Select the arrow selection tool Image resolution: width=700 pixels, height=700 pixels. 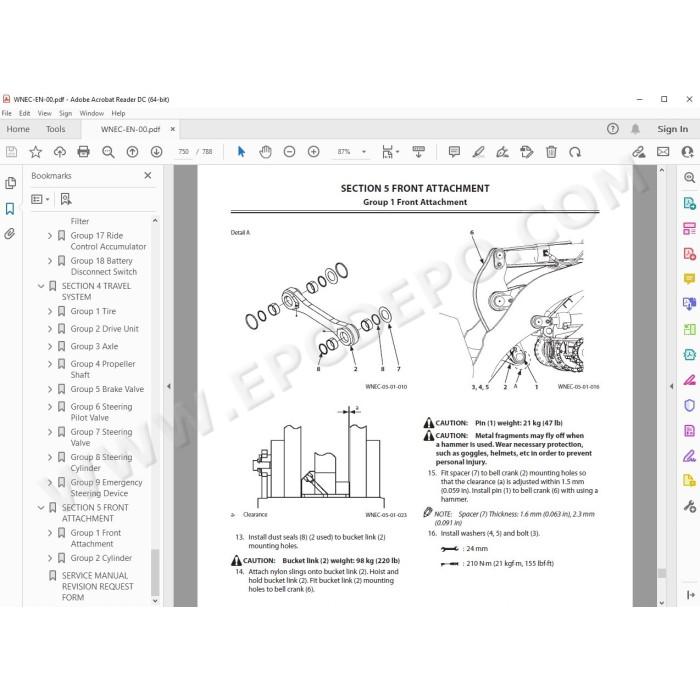(241, 152)
